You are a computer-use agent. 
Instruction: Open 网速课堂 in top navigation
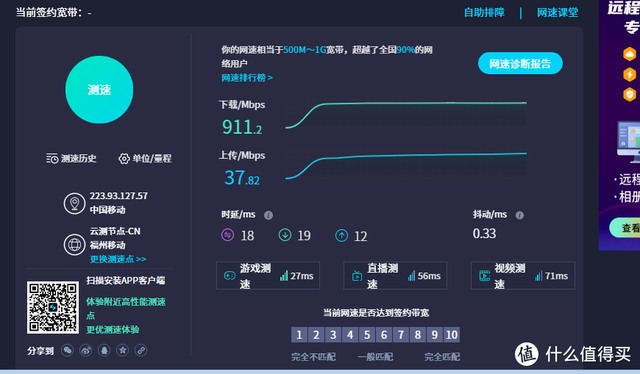pyautogui.click(x=557, y=13)
